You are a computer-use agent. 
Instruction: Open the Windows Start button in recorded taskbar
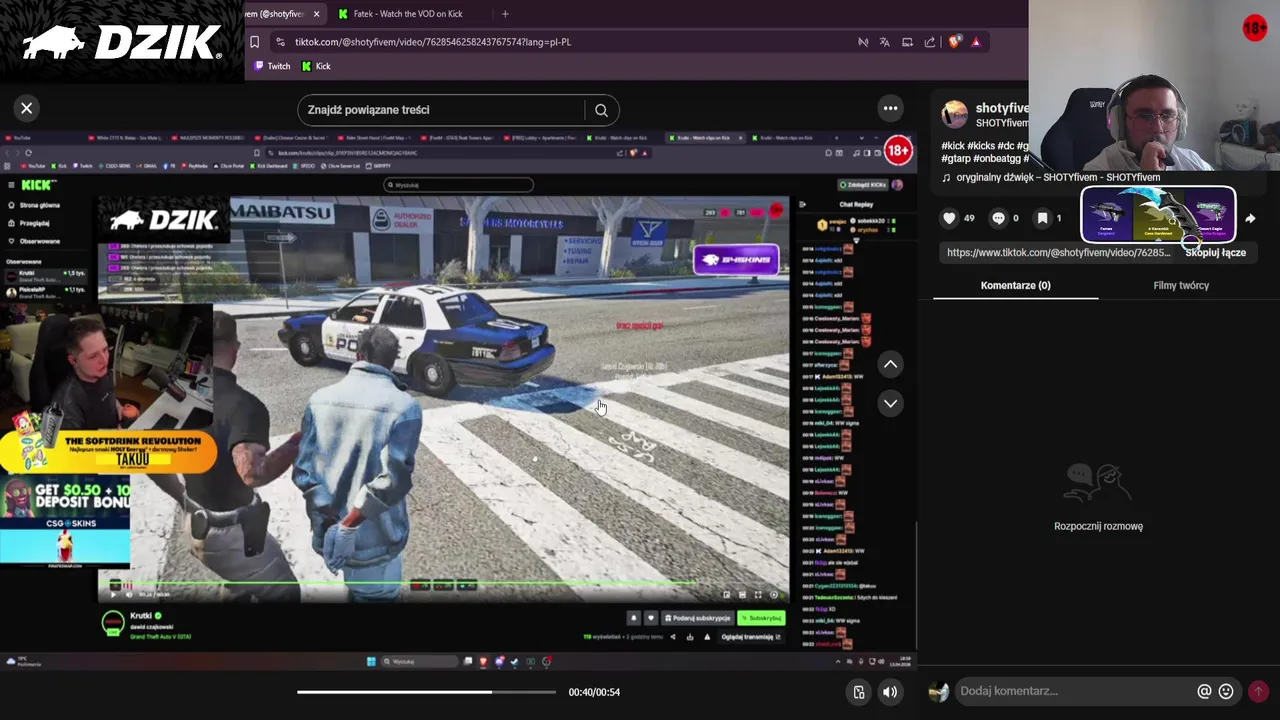point(371,661)
